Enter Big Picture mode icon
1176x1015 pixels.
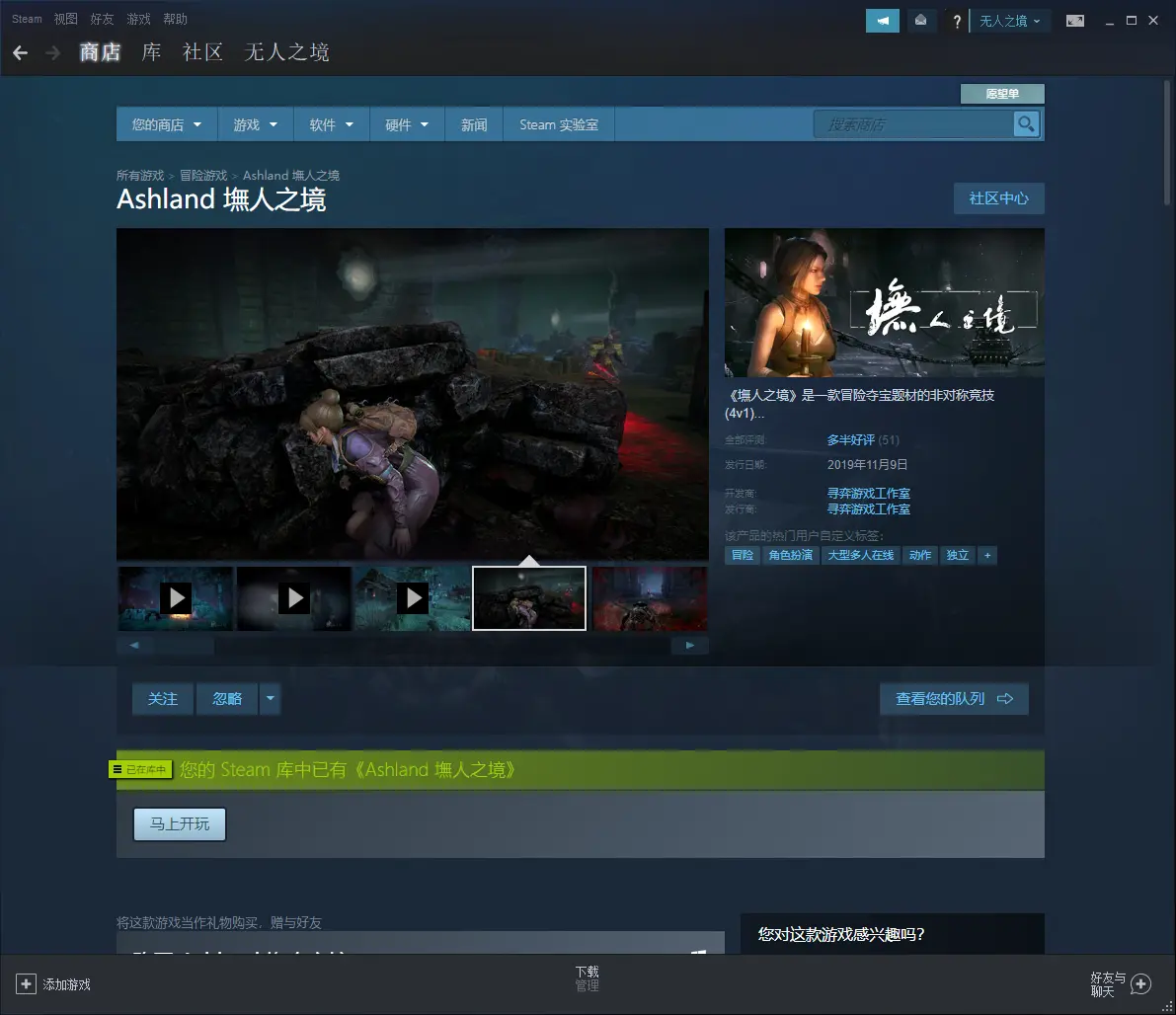pyautogui.click(x=1074, y=21)
